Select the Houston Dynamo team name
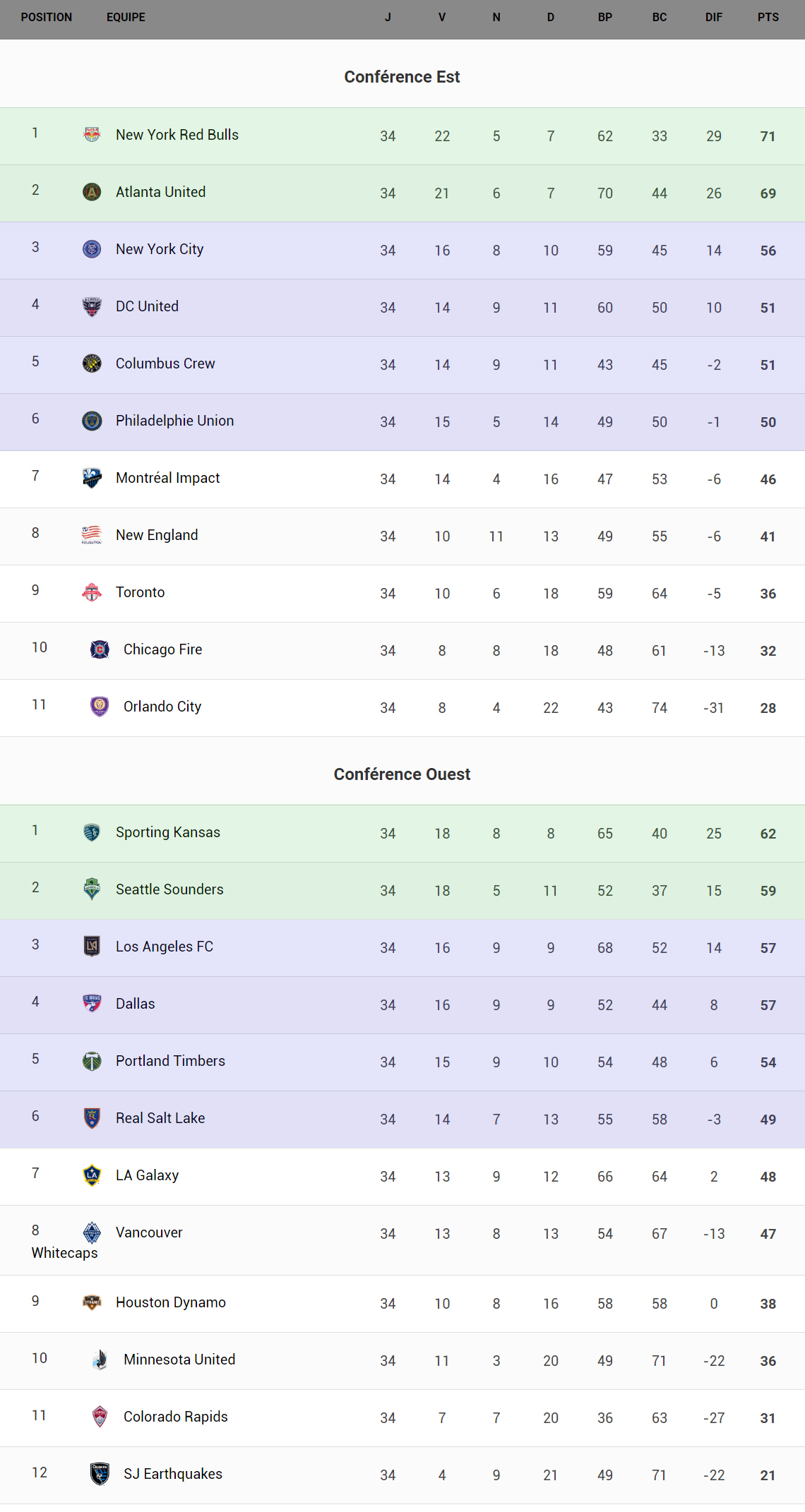The width and height of the screenshot is (805, 1512). coord(171,1302)
